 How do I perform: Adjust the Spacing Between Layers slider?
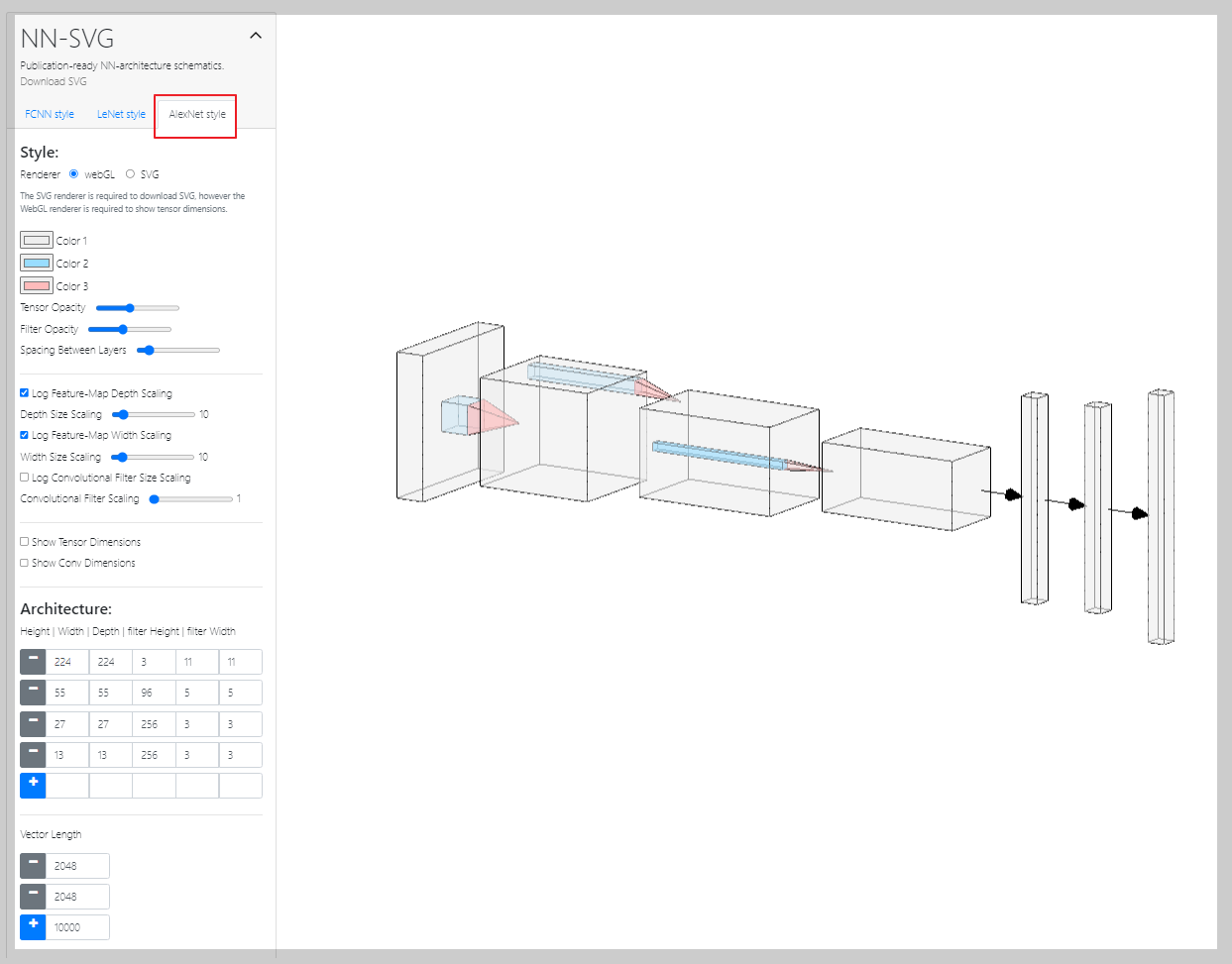click(178, 350)
